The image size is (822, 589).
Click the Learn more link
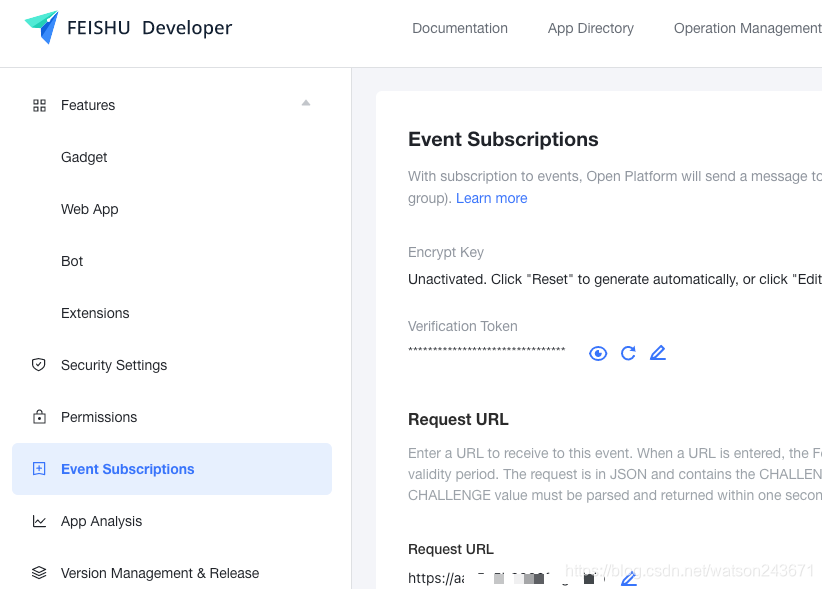(492, 198)
